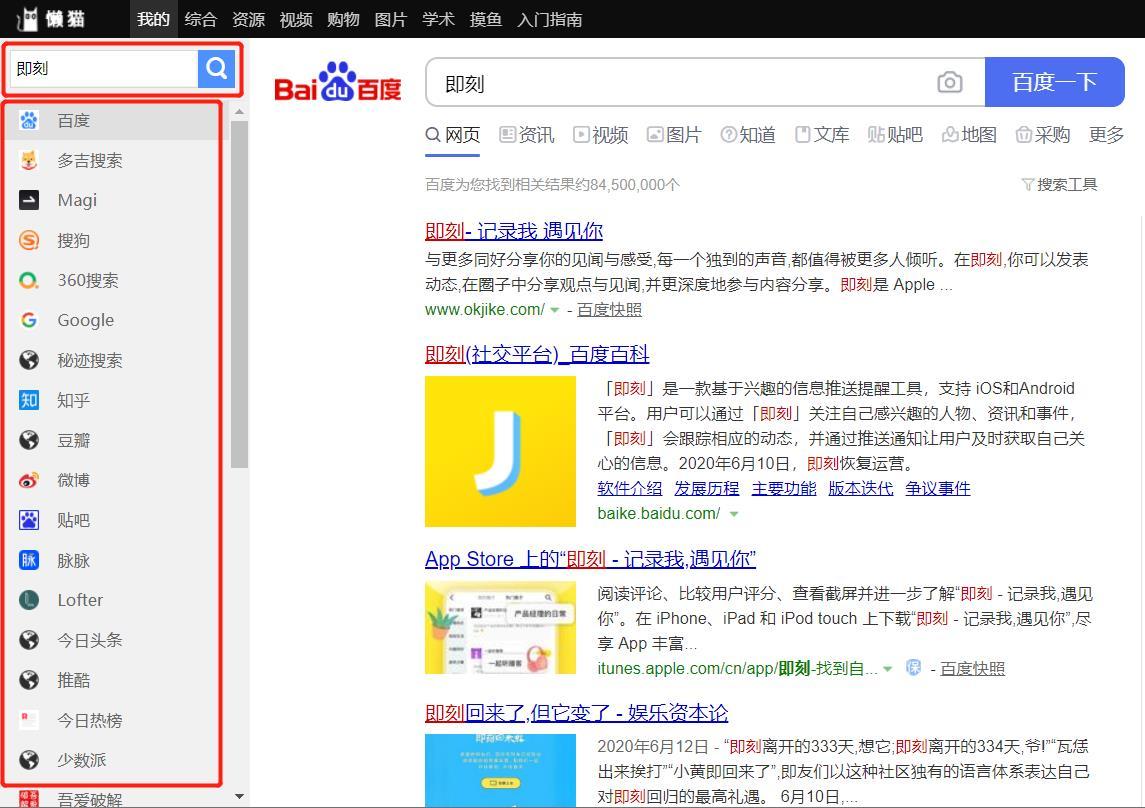Click the sidebar scroll down arrow
Screen dimensions: 1145x808
point(239,797)
